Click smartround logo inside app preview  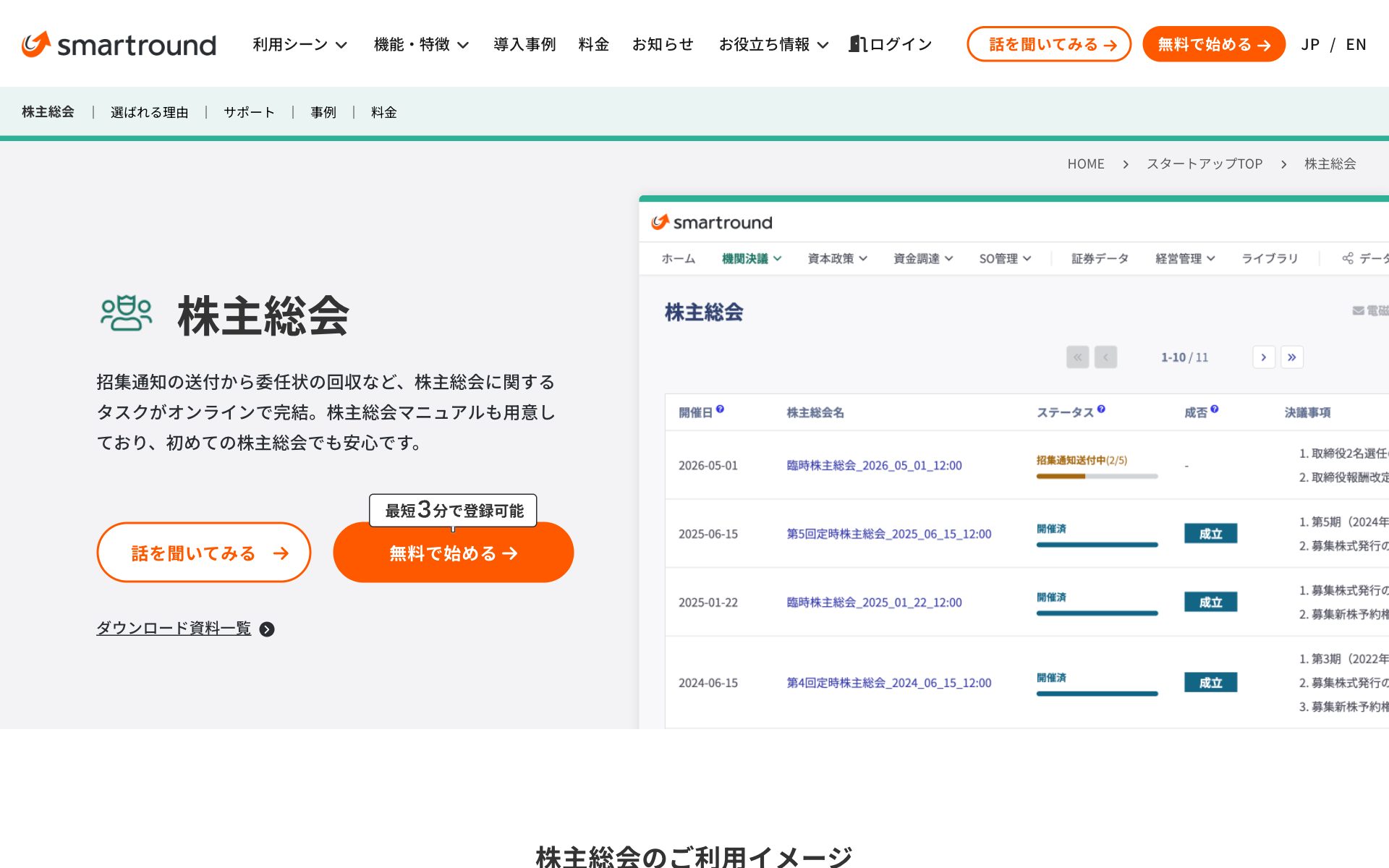pos(712,223)
